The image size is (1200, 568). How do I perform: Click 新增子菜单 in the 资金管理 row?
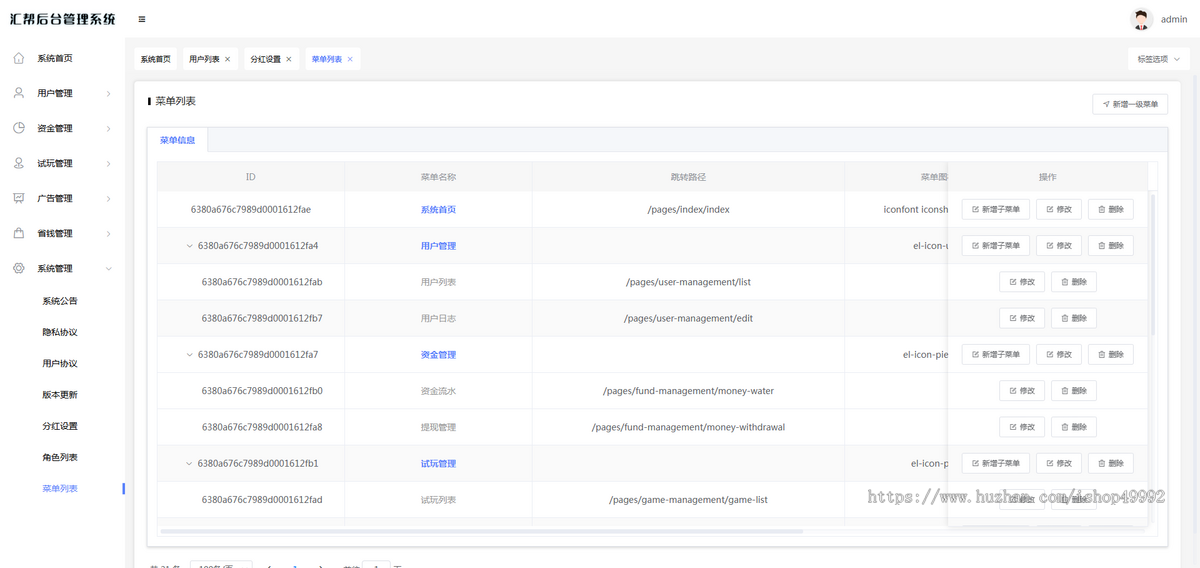tap(995, 354)
